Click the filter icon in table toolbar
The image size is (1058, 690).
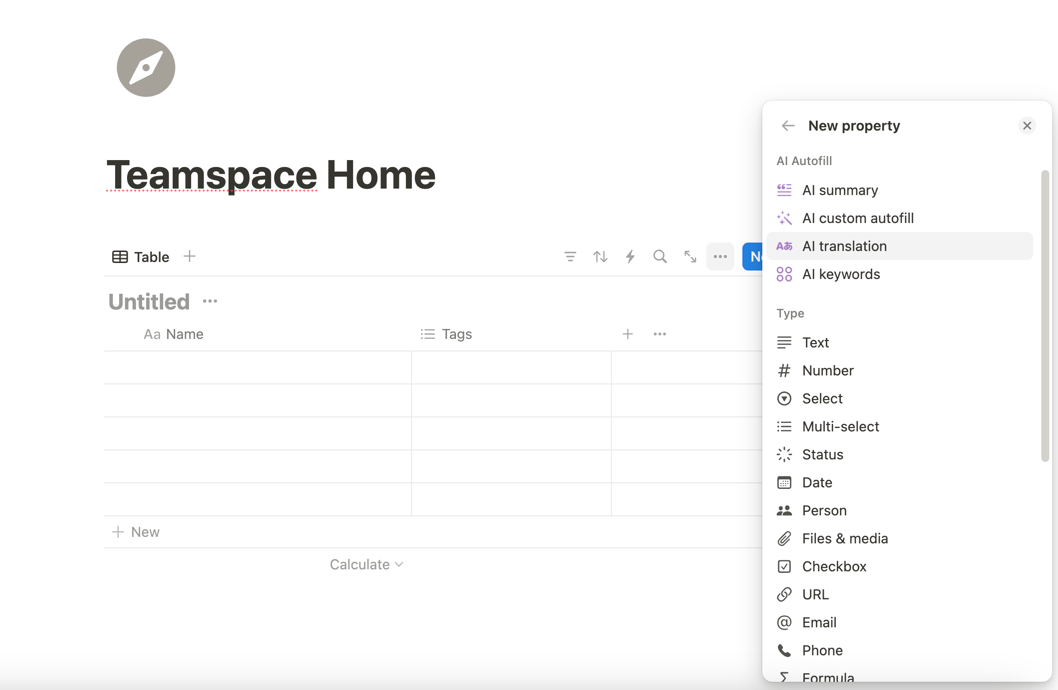click(570, 257)
